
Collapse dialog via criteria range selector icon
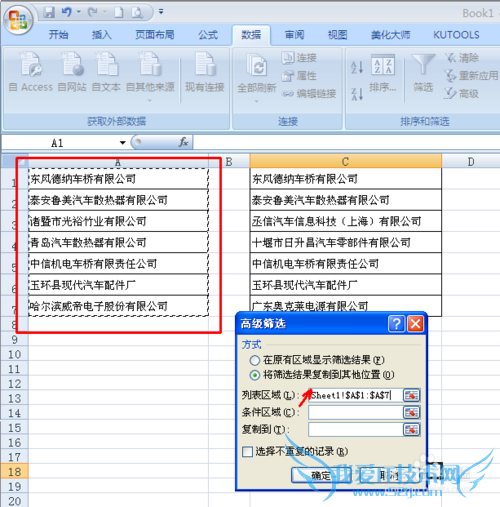tap(411, 413)
